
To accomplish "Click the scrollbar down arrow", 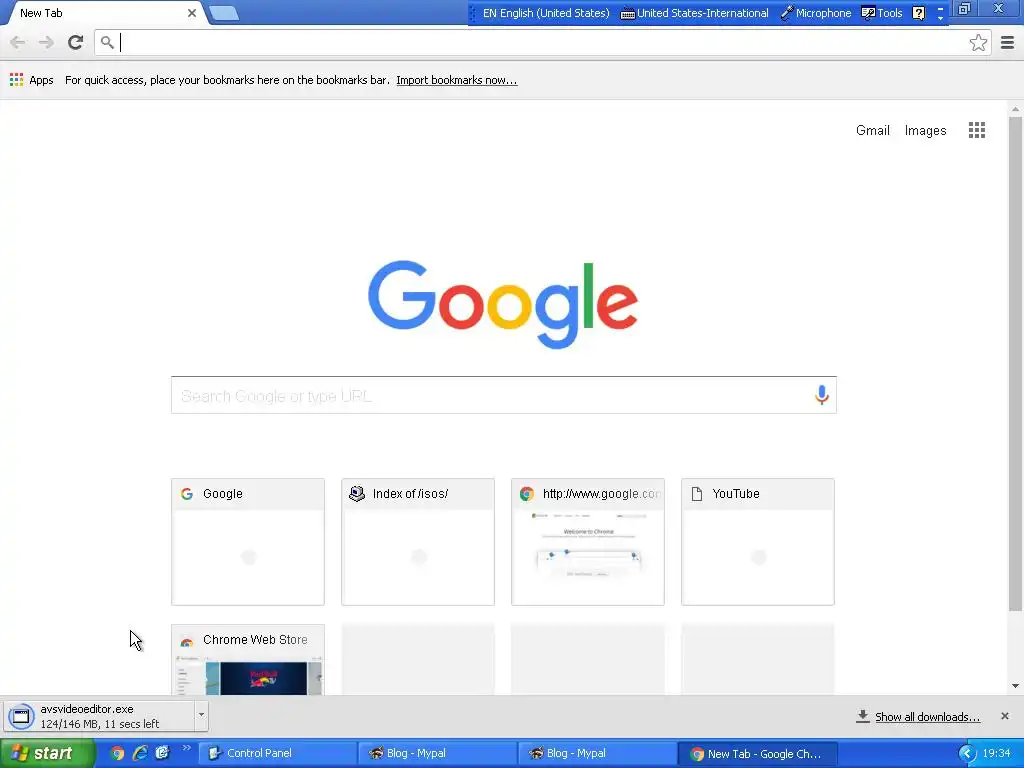I will [x=1015, y=686].
